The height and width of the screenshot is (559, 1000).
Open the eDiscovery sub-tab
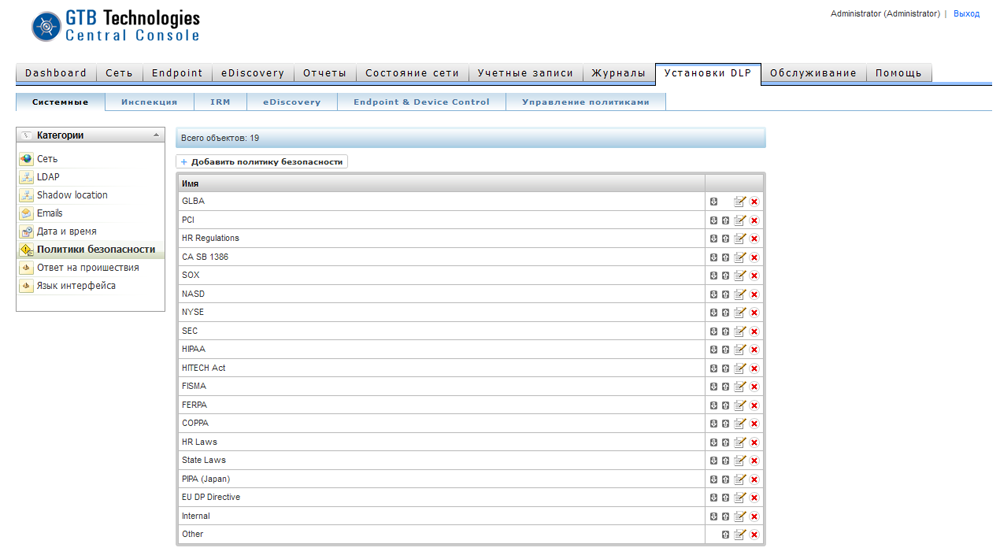point(292,102)
